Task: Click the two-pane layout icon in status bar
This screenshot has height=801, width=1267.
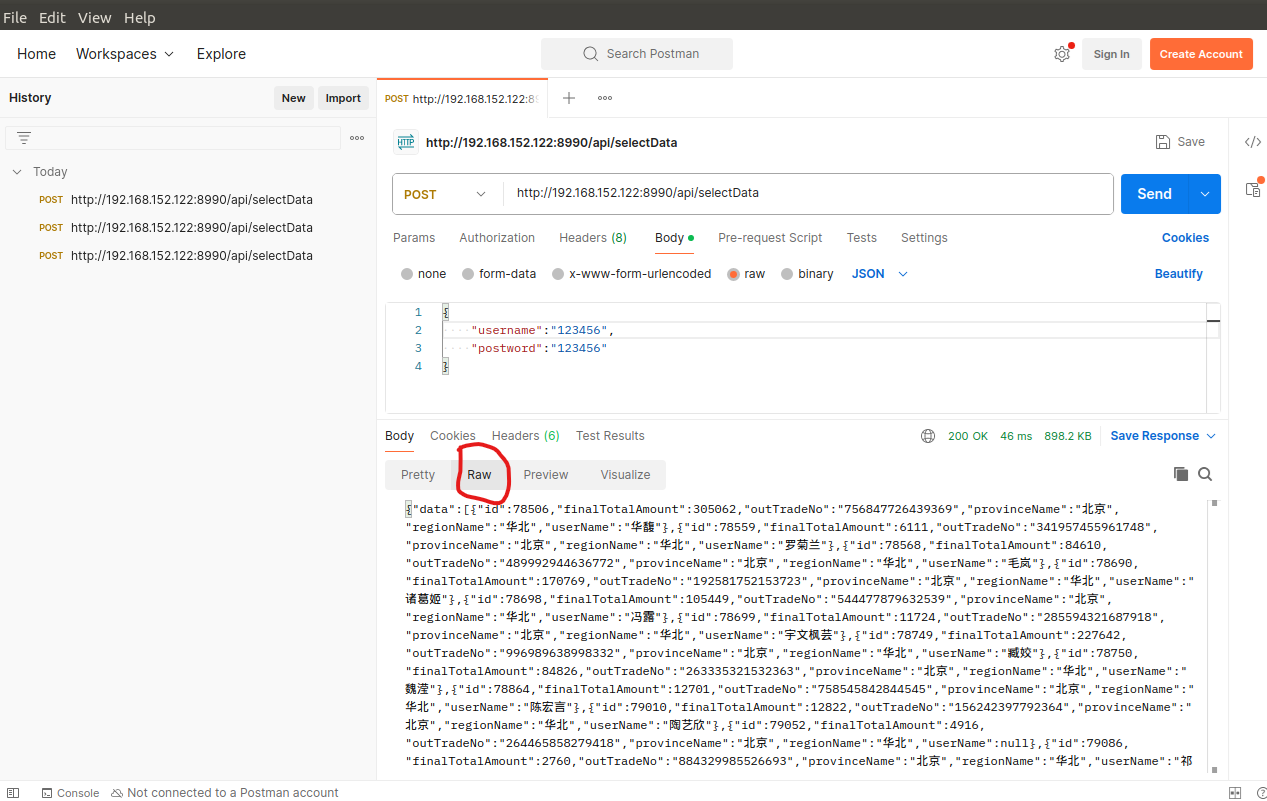Action: 1236,793
